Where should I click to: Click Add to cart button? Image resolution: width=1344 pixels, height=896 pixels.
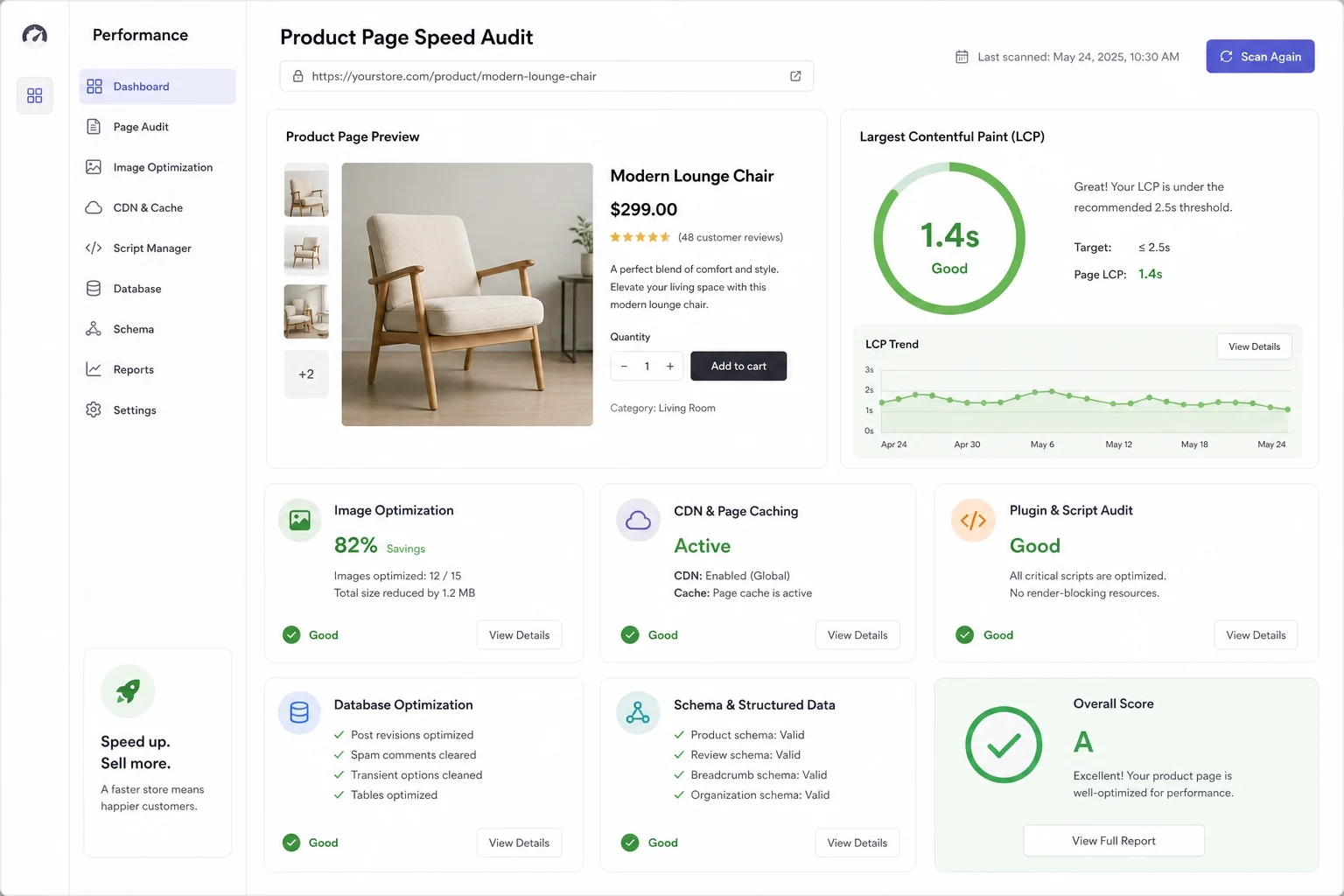click(x=738, y=366)
